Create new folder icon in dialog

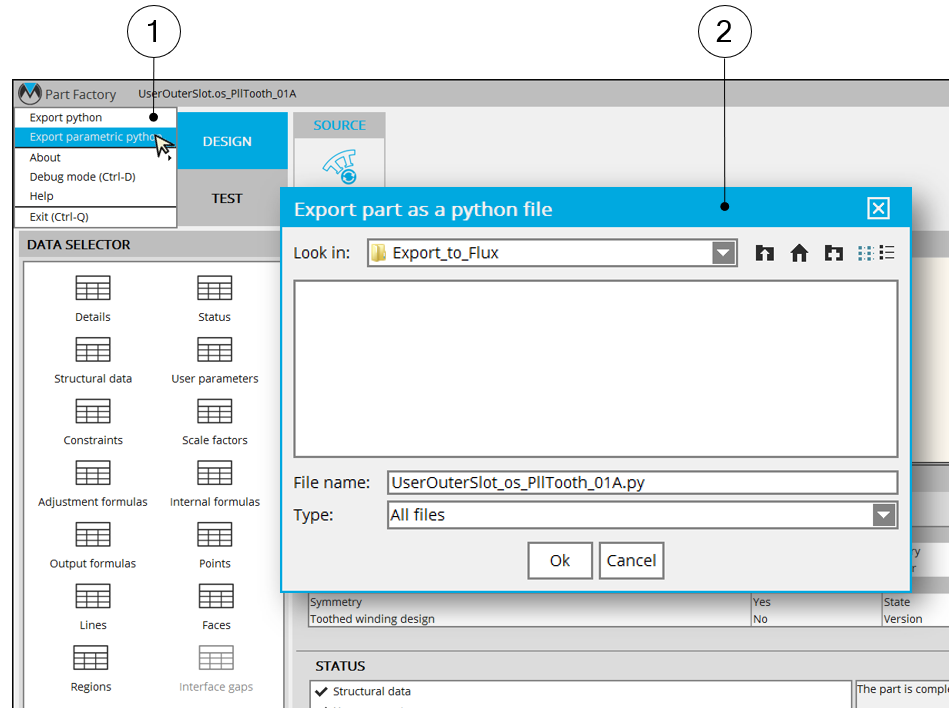(833, 253)
